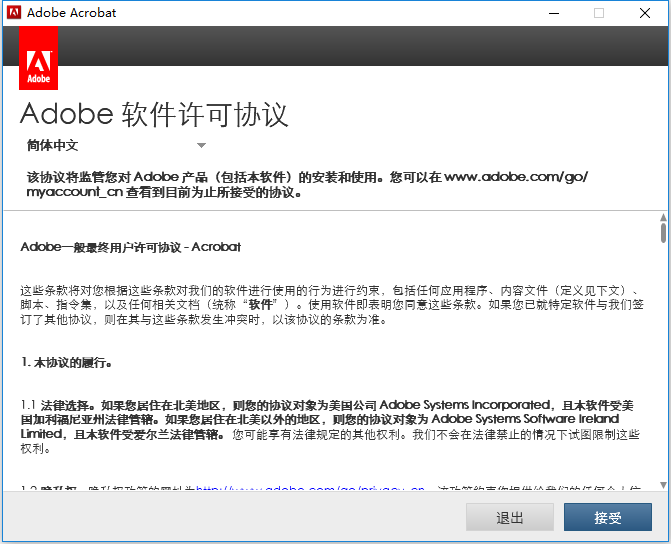Open the 简体中文 language dropdown

click(116, 146)
